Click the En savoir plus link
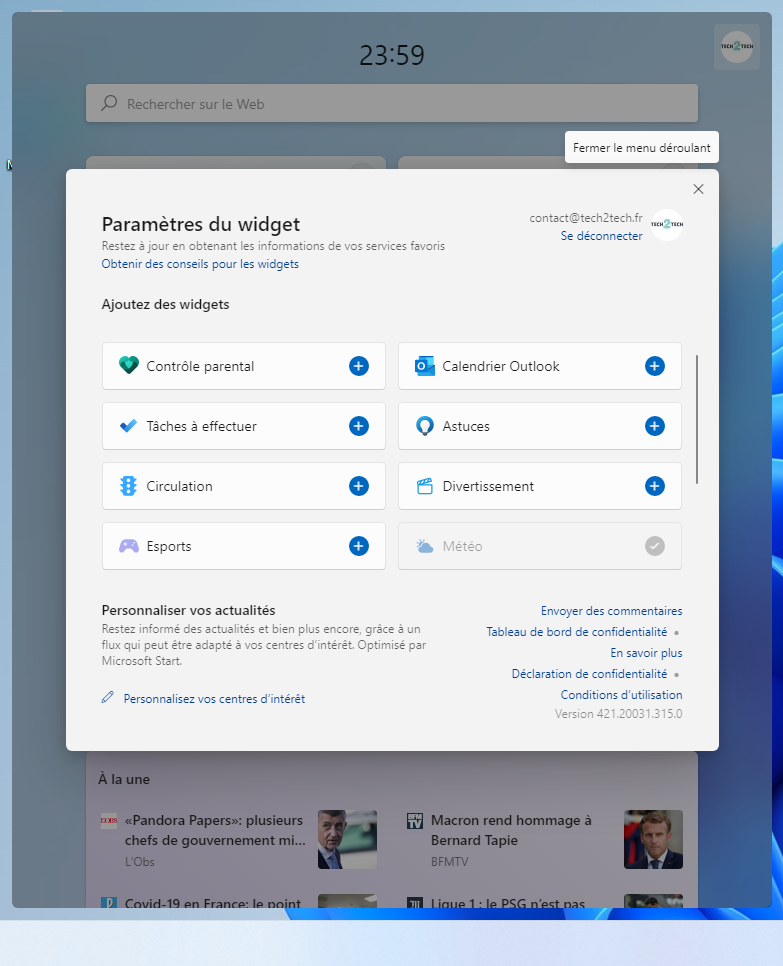 tap(646, 652)
